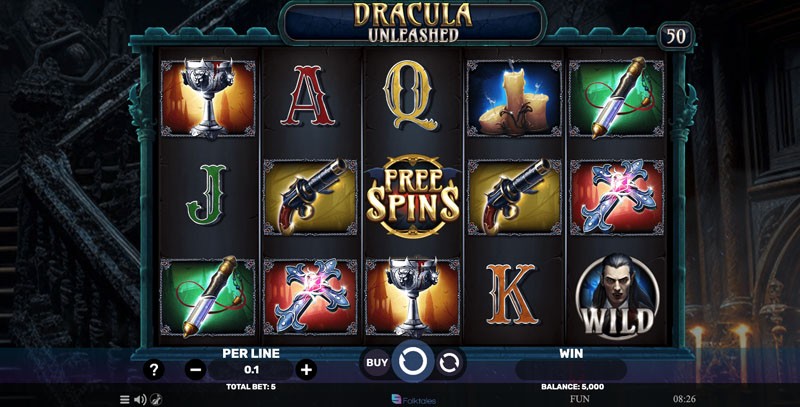Click the Folktales logo link

tap(413, 400)
